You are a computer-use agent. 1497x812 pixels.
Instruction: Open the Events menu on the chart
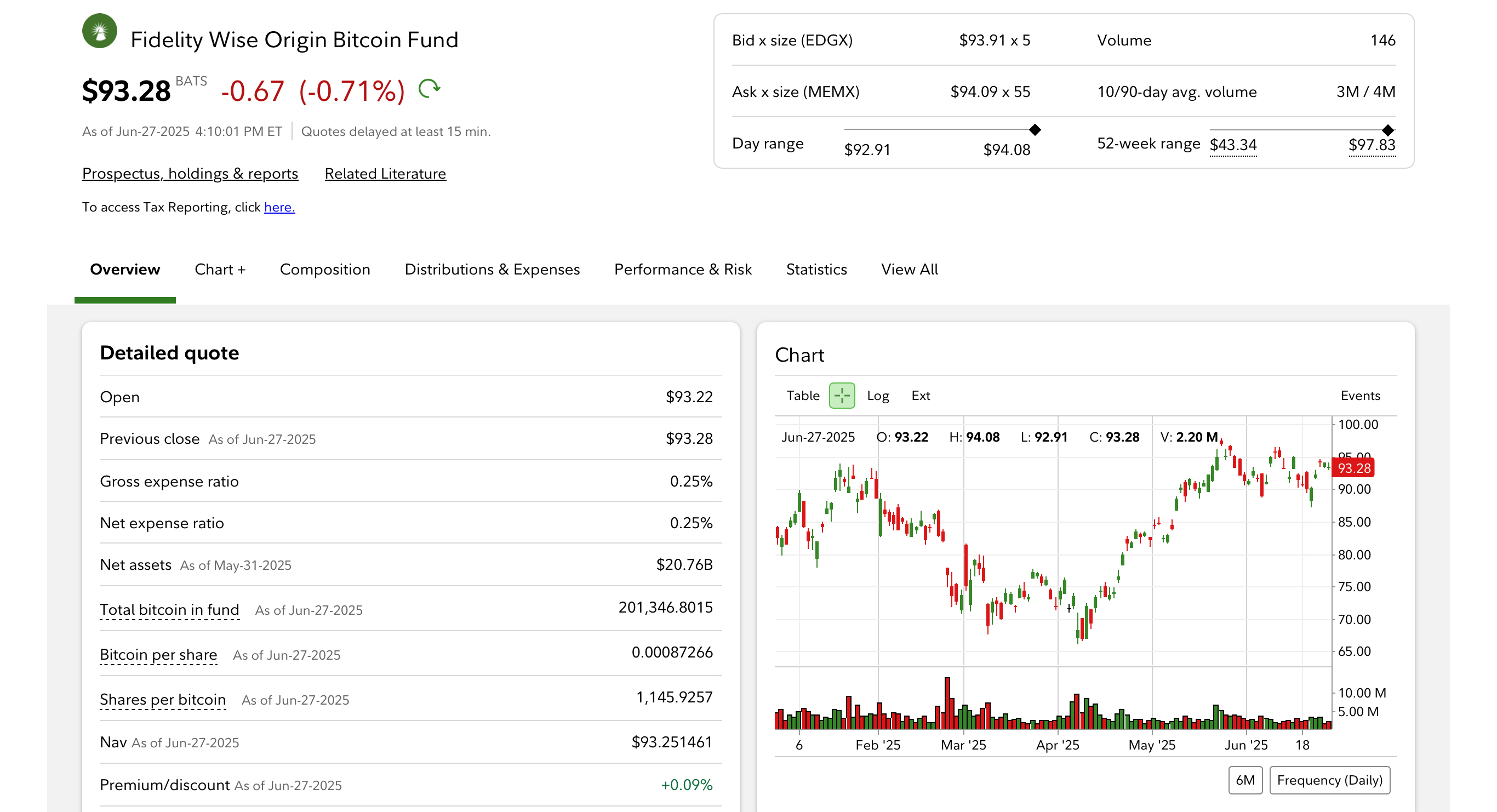pos(1360,396)
